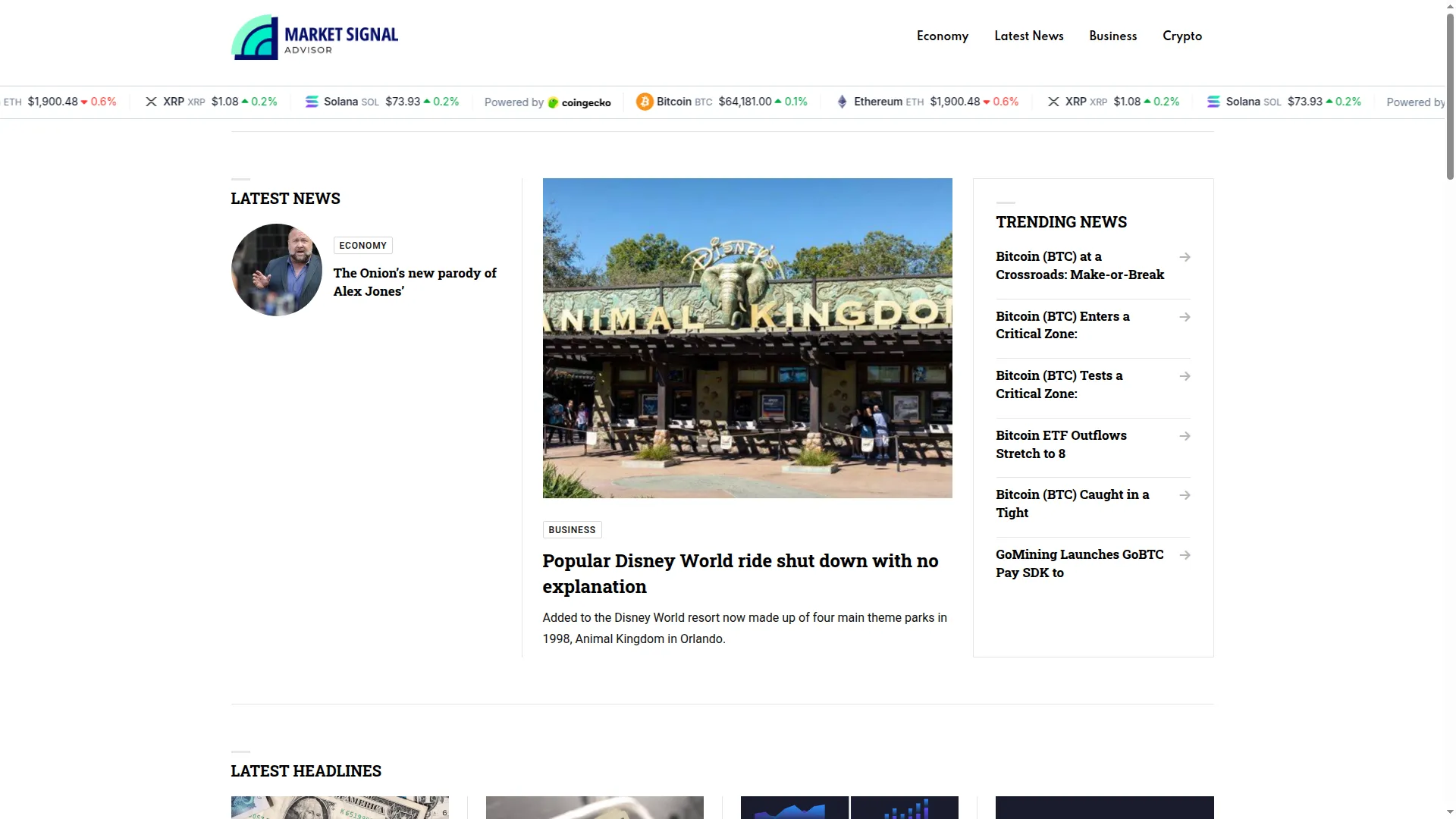Open "The Onion's new parody of Alex Jones'" article
This screenshot has width=1456, height=819.
pos(415,282)
